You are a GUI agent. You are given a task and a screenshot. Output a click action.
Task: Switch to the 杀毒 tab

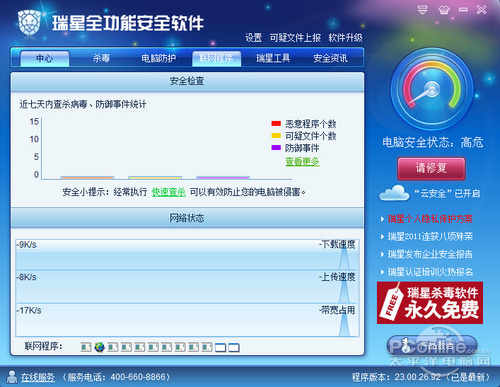[101, 59]
